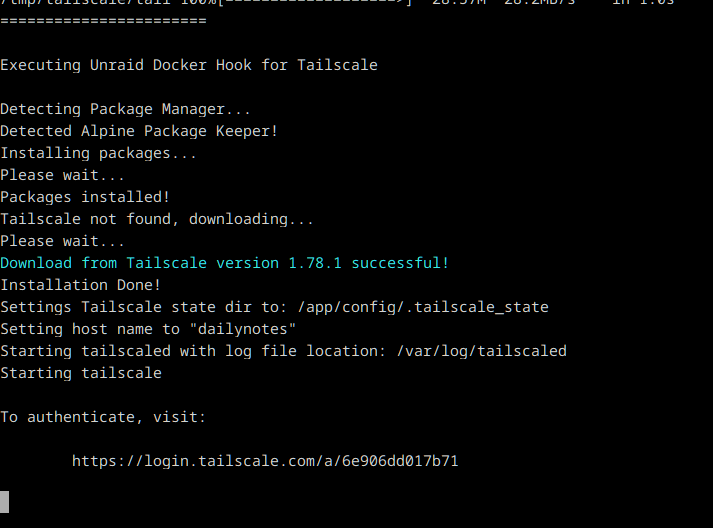Click the /var/log/tailscaled log path
Image resolution: width=713 pixels, height=528 pixels.
482,351
